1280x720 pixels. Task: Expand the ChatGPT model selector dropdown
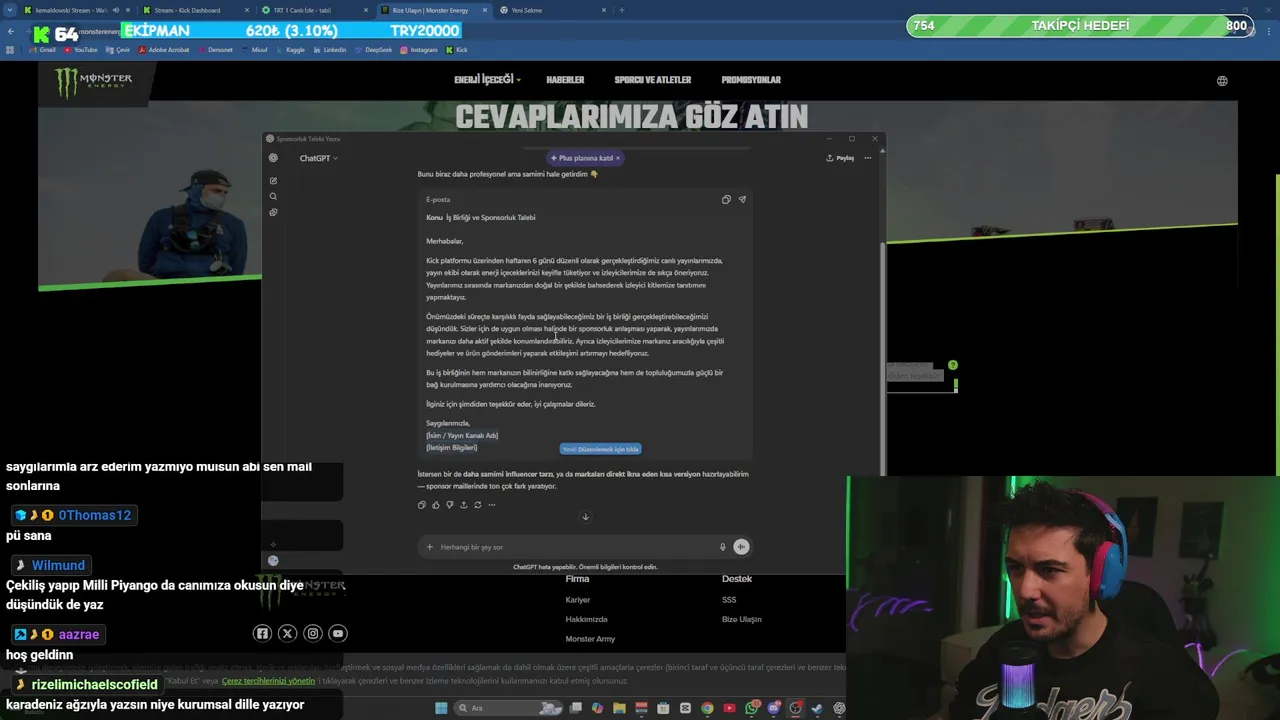[319, 158]
